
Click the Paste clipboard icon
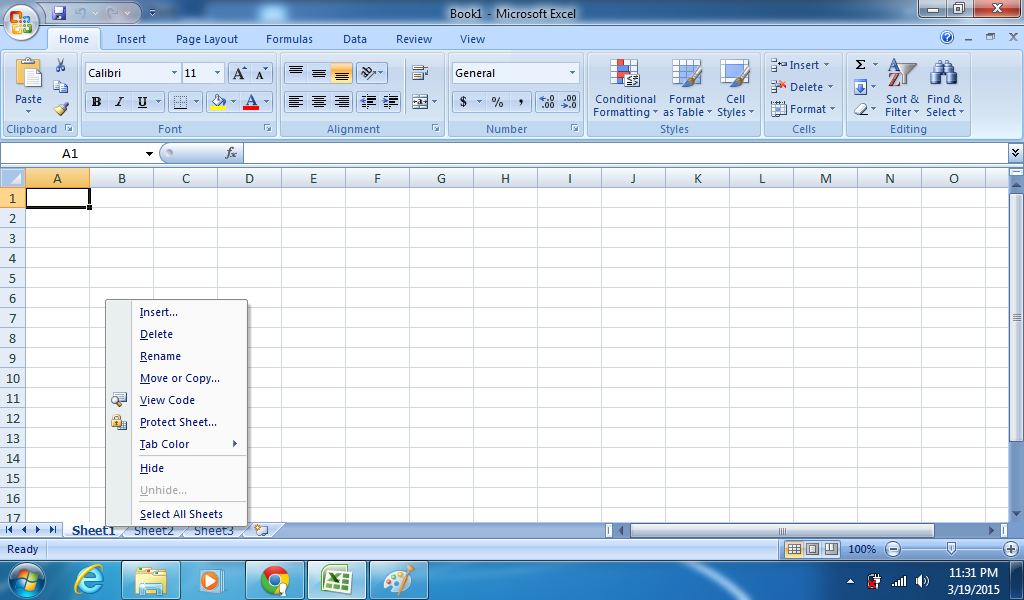[x=28, y=73]
